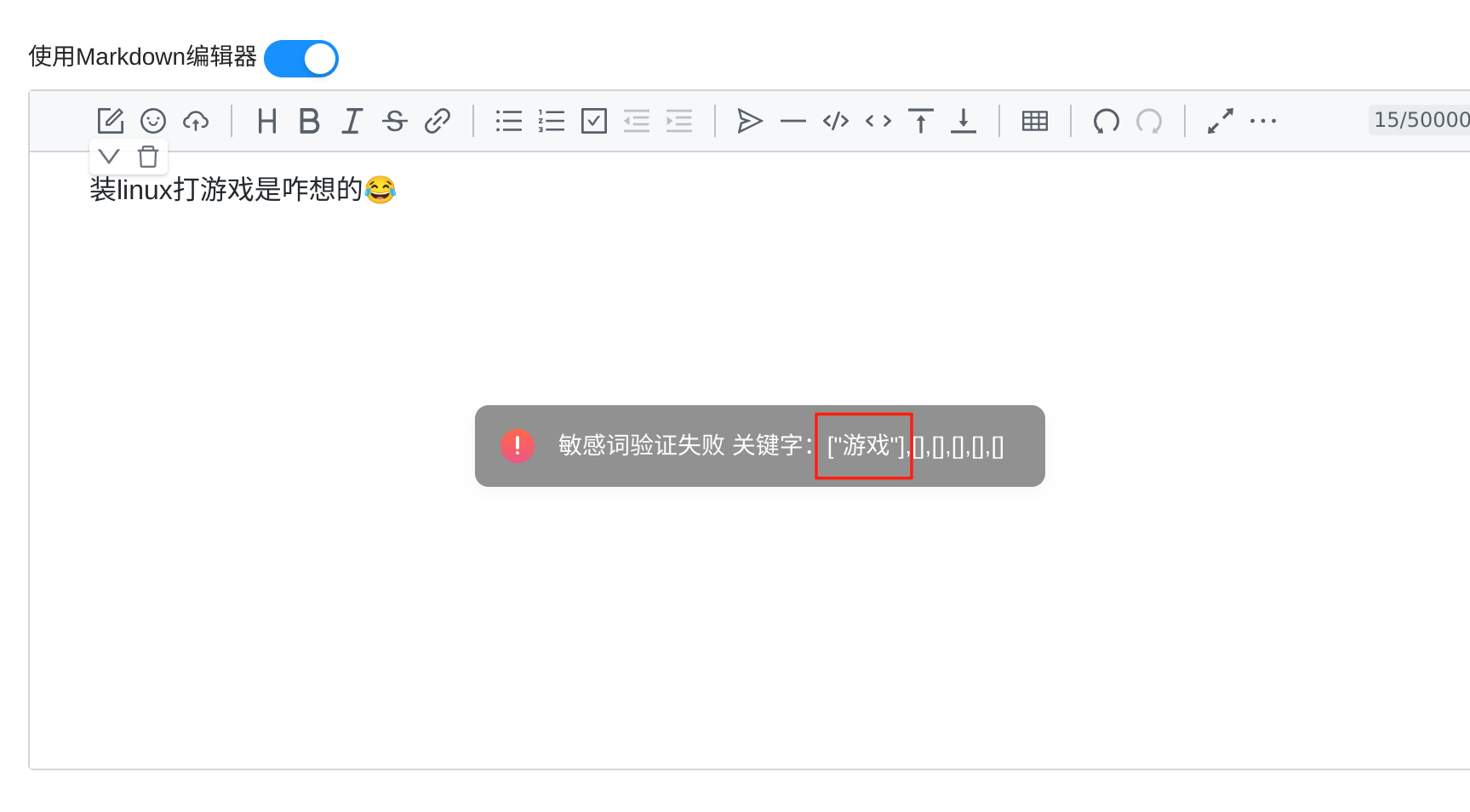The image size is (1470, 812).
Task: Open the heading H menu
Action: pyautogui.click(x=267, y=121)
